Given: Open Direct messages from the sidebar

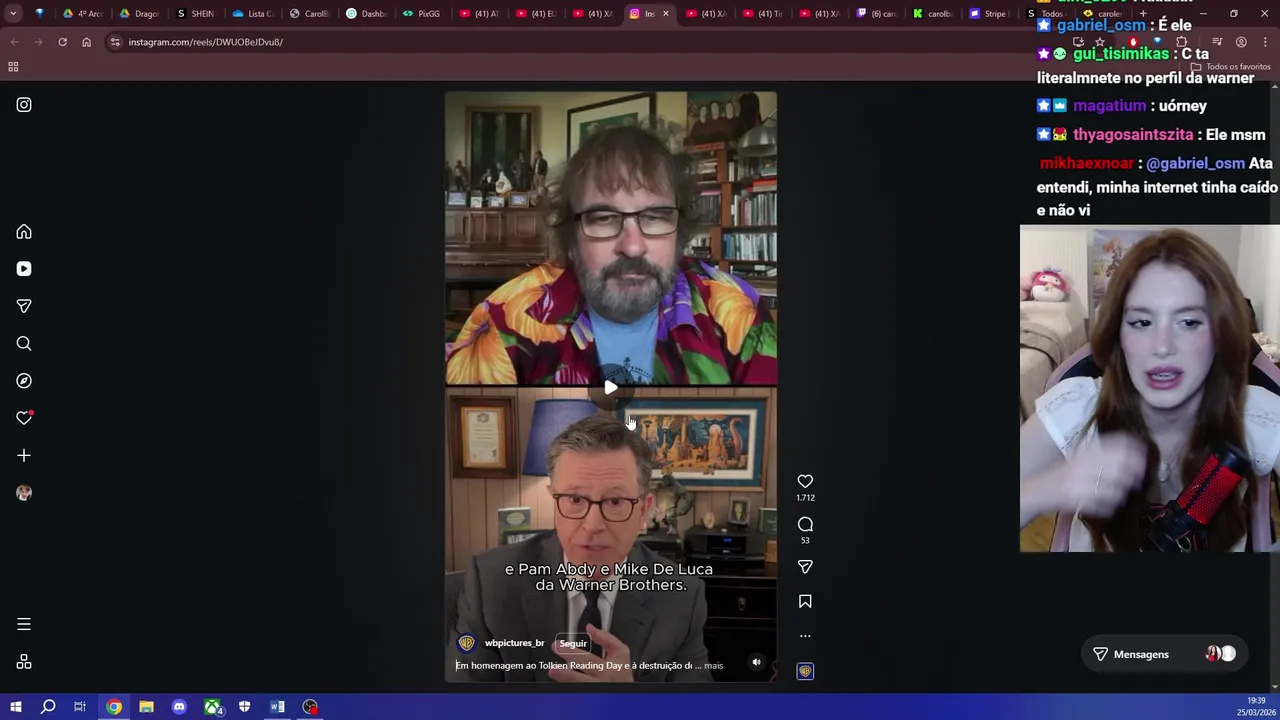Looking at the screenshot, I should point(24,306).
